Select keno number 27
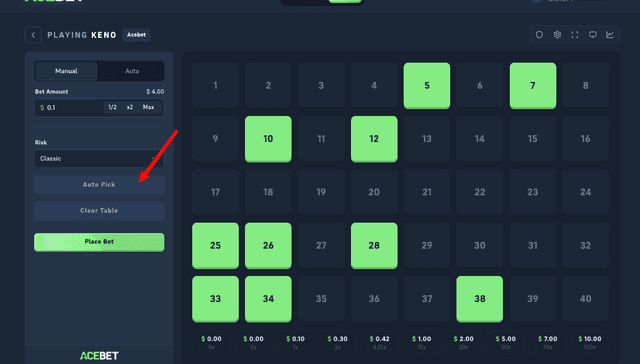The width and height of the screenshot is (640, 364). click(321, 246)
